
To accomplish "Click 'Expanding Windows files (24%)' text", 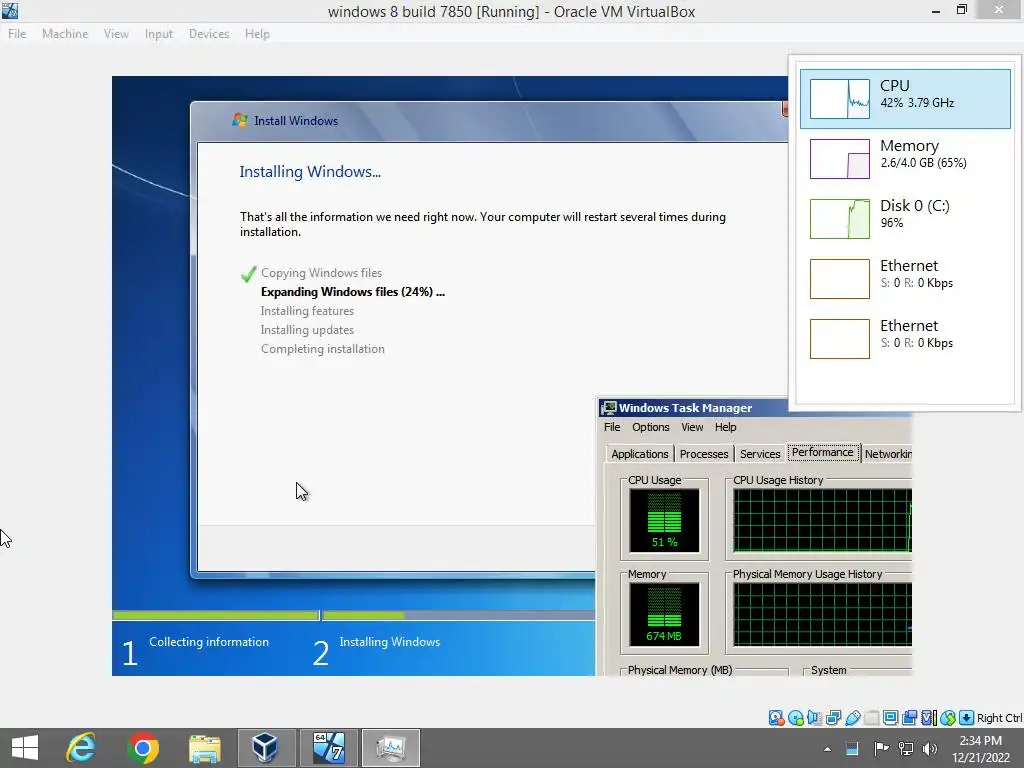I will click(x=353, y=292).
